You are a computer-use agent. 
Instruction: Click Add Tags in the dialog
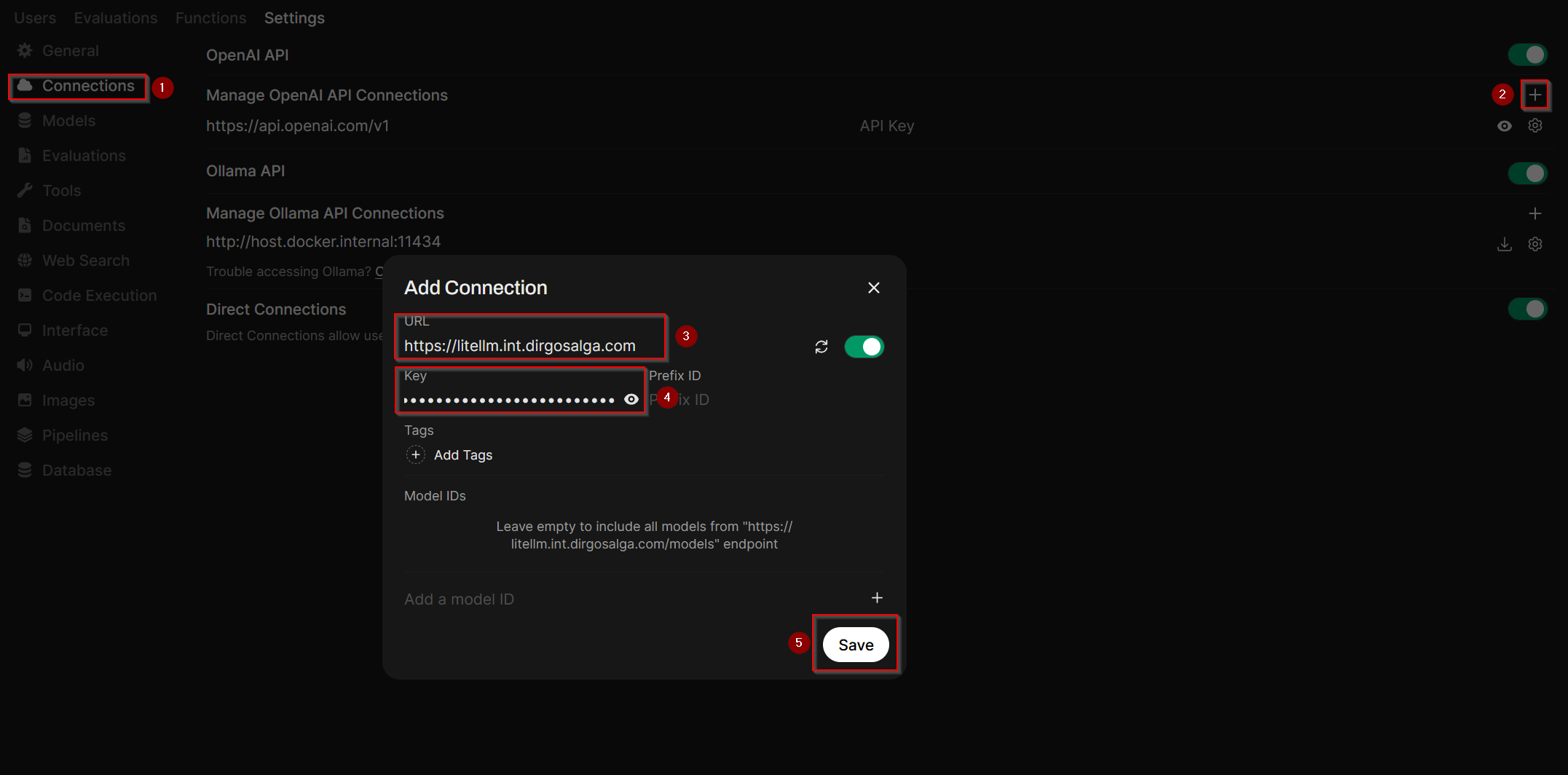(449, 454)
